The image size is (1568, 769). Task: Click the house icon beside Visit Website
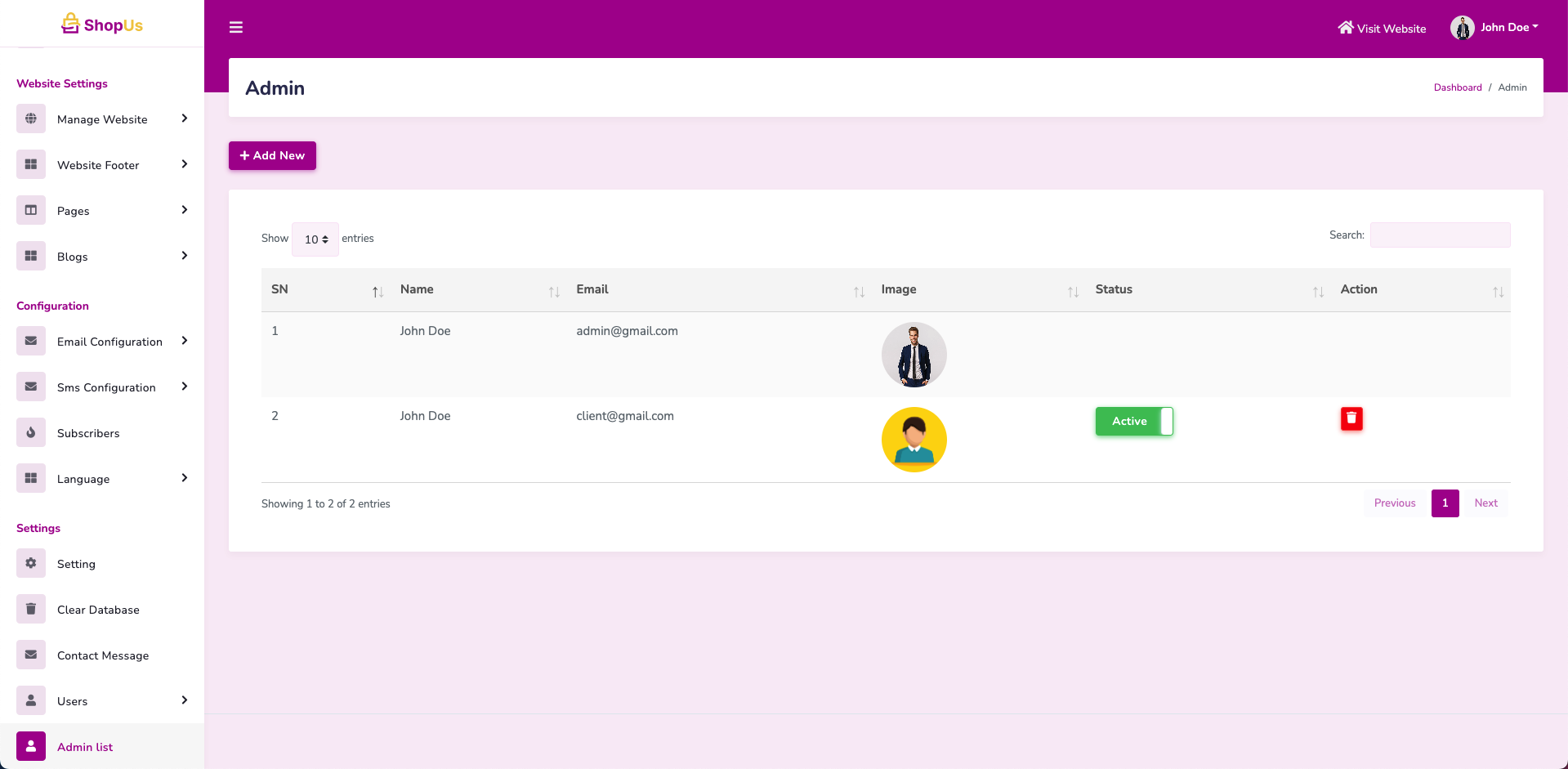[x=1345, y=28]
